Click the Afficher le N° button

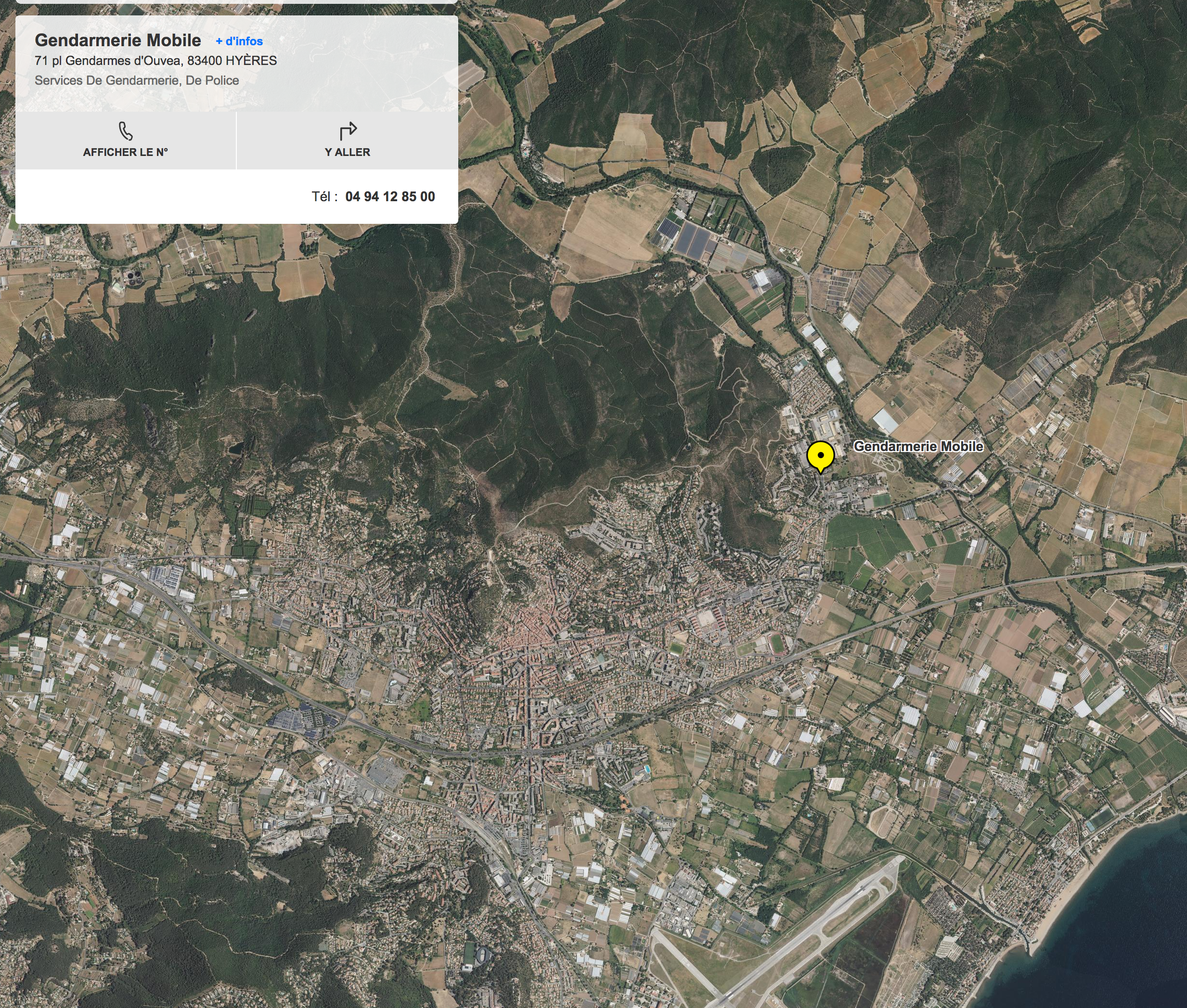pos(126,141)
